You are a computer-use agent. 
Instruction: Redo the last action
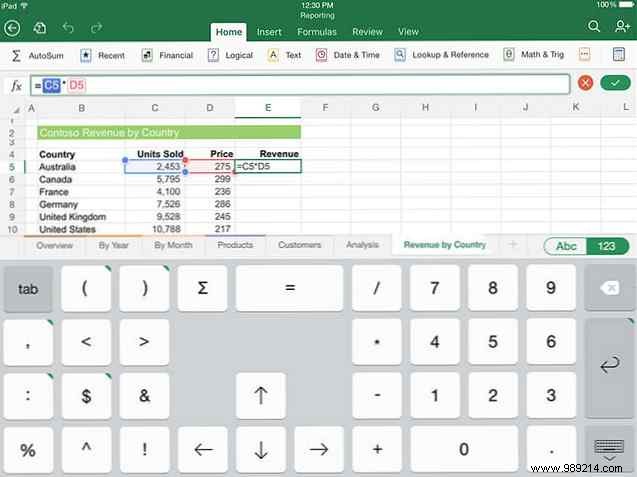(96, 28)
